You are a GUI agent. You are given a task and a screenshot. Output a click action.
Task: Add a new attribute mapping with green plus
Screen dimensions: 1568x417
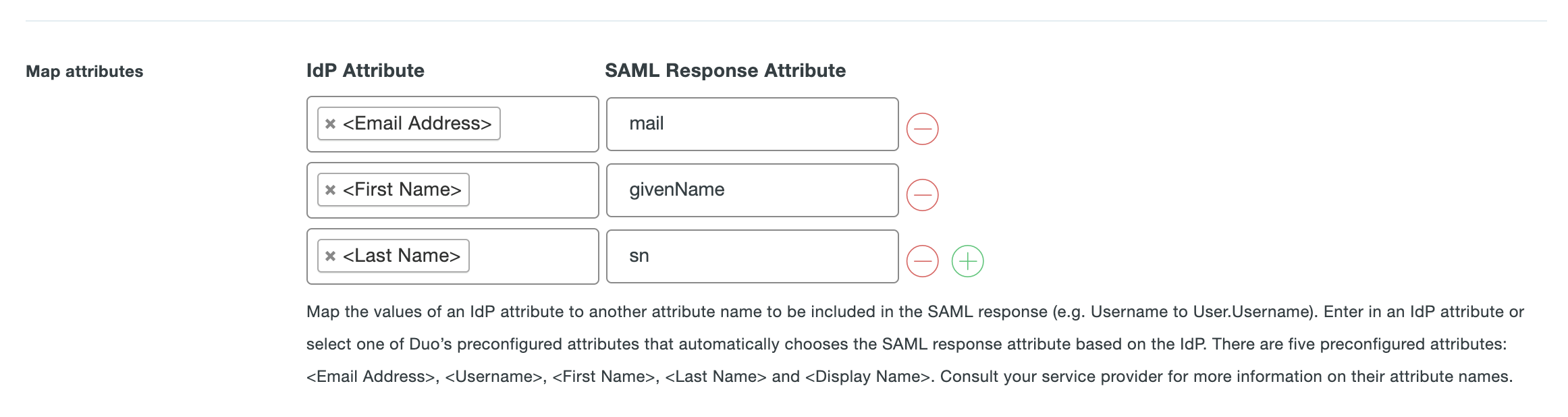coord(967,261)
